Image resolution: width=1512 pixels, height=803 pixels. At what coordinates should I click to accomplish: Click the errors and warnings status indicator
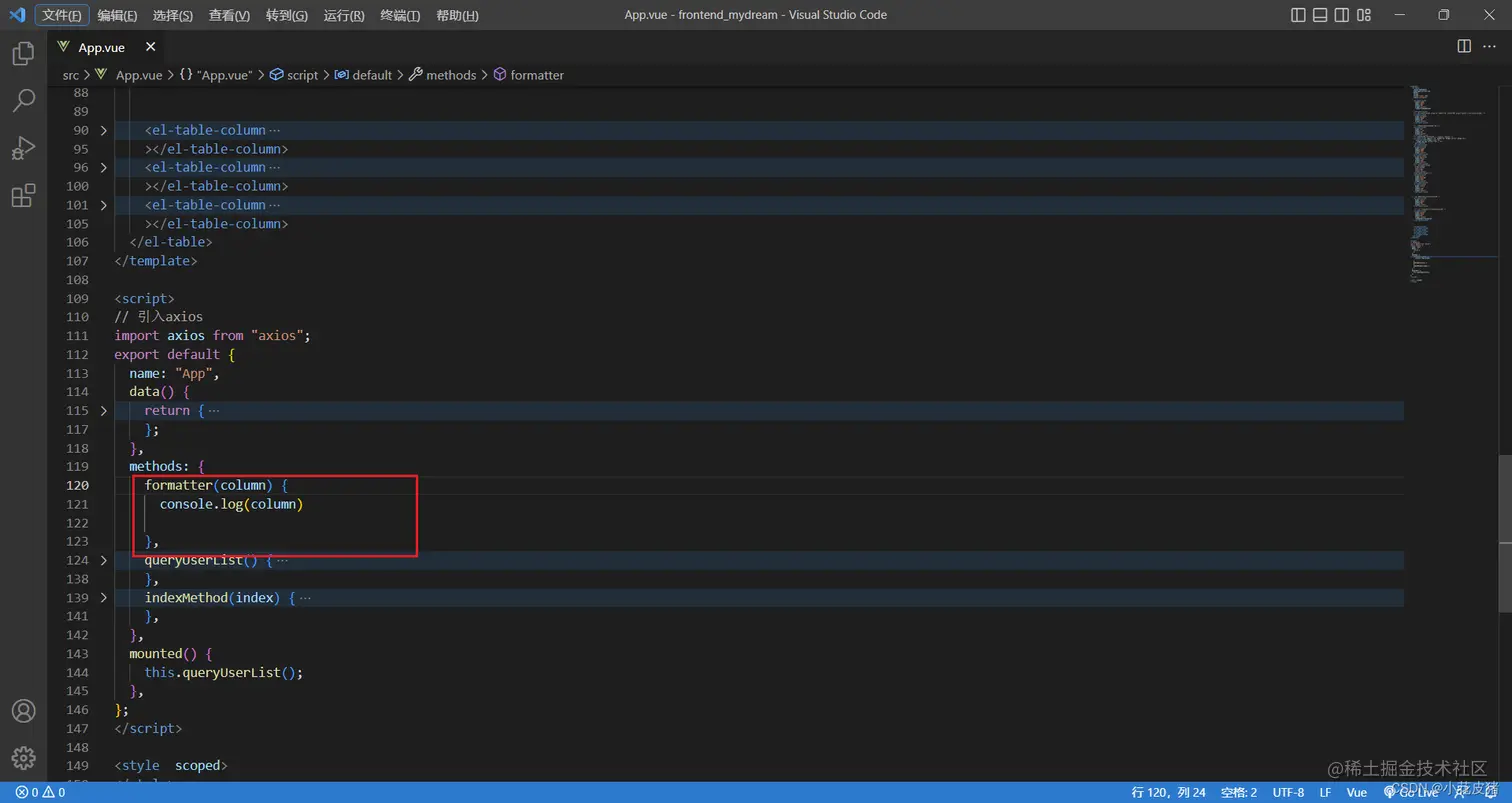(x=40, y=792)
